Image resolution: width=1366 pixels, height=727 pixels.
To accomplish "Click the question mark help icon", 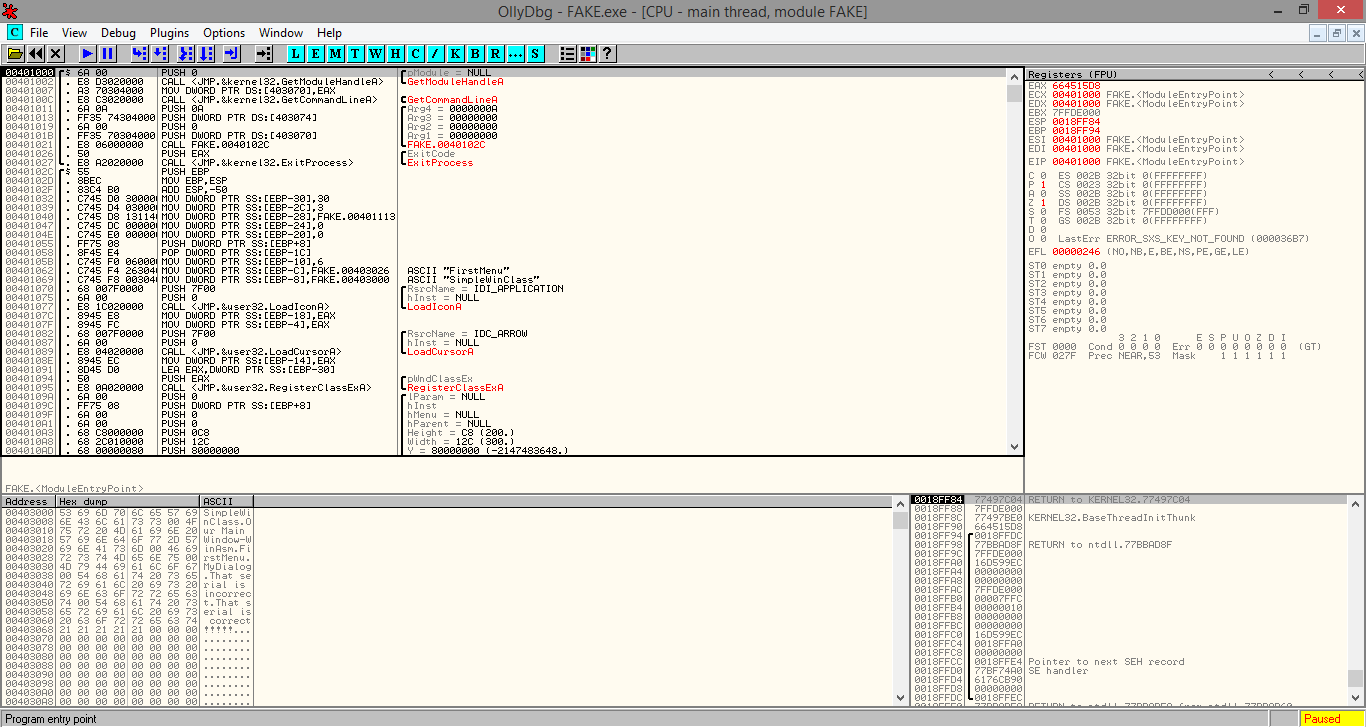I will point(607,53).
